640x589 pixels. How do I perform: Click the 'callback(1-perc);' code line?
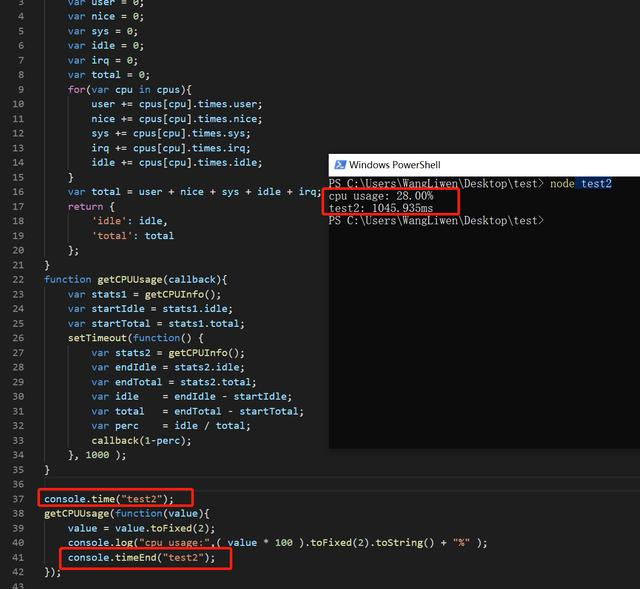coord(141,440)
